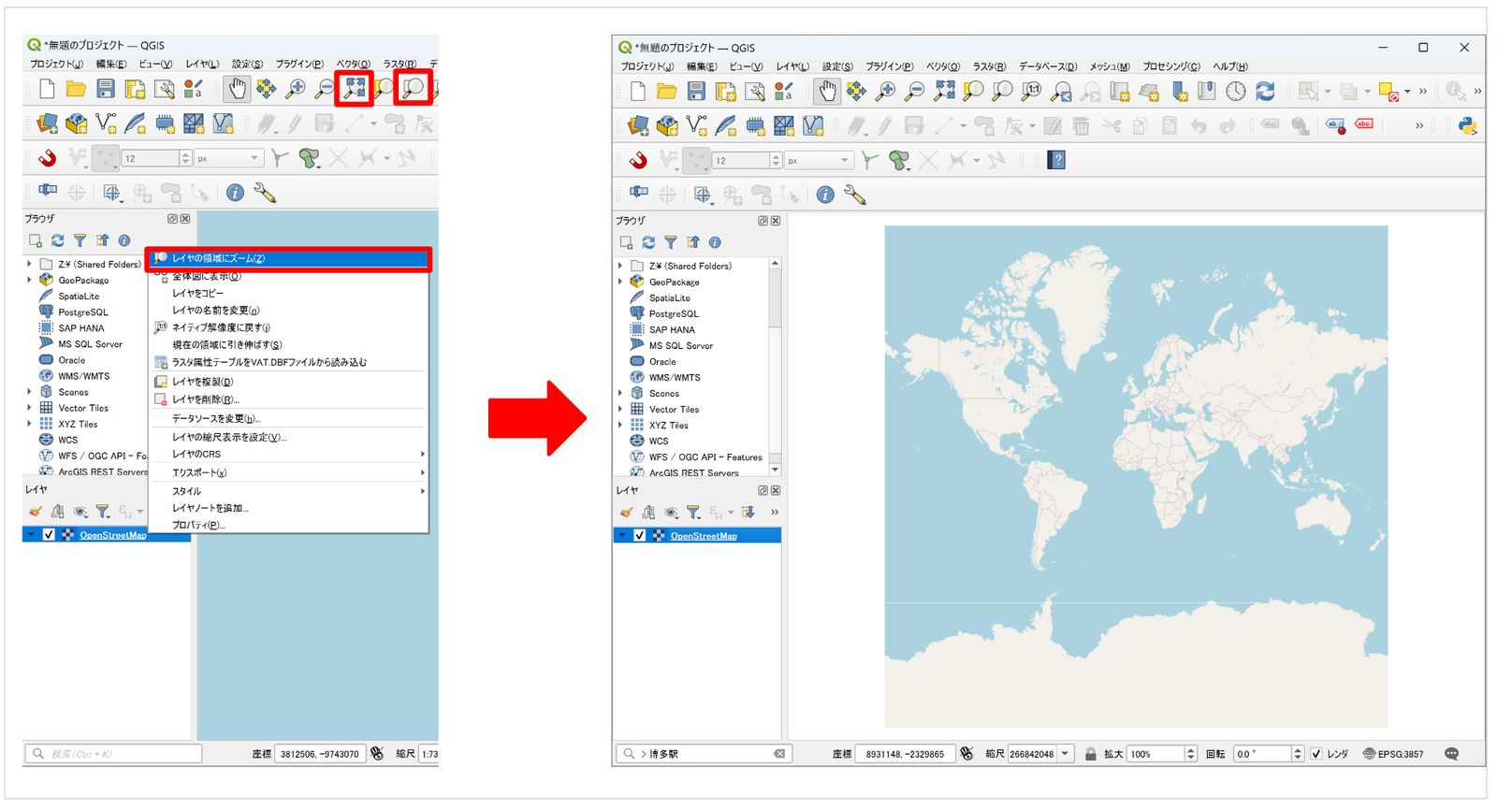Collapse OpenStreetMap layer arrow in right Layers panel
This screenshot has height=812, width=1497.
pyautogui.click(x=621, y=535)
